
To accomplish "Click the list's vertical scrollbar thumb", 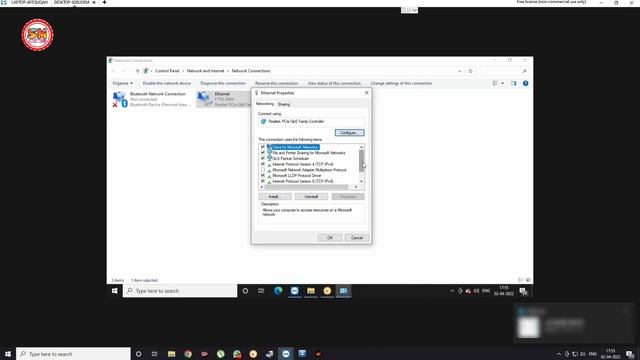I will [362, 160].
